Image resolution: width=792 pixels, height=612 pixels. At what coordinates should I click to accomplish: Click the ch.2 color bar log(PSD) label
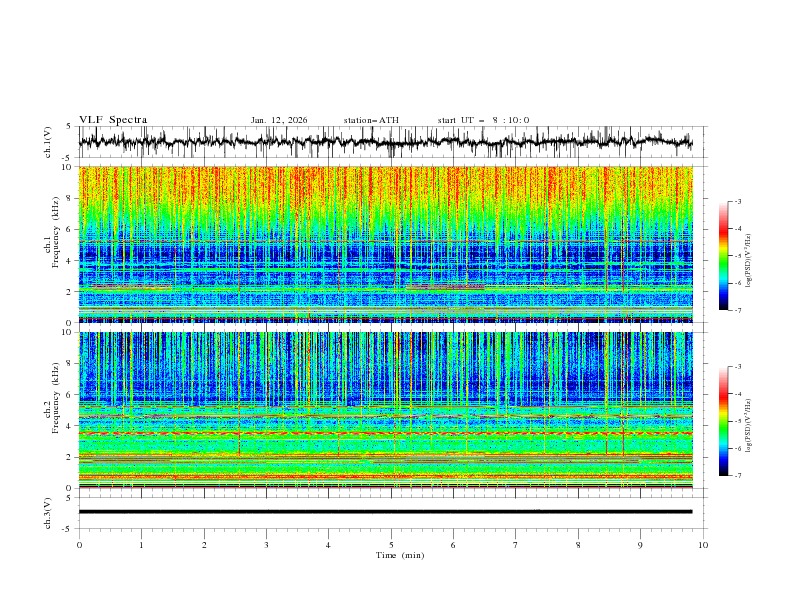coord(749,426)
